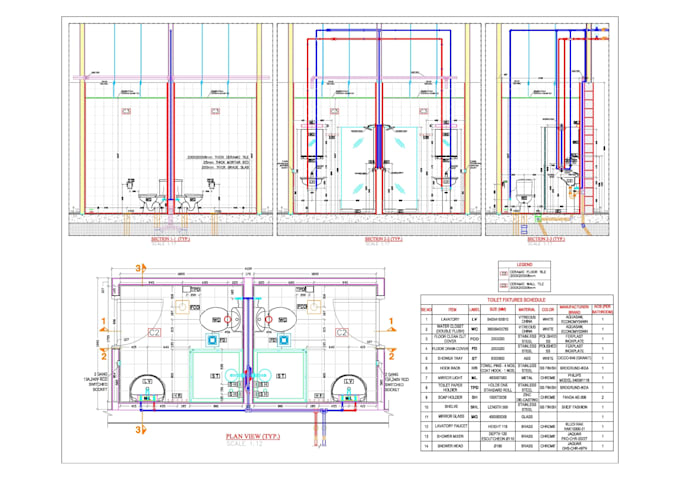Viewport: 680px width, 480px height.
Task: Click section marker 3 arrow above the plan
Action: (x=141, y=269)
